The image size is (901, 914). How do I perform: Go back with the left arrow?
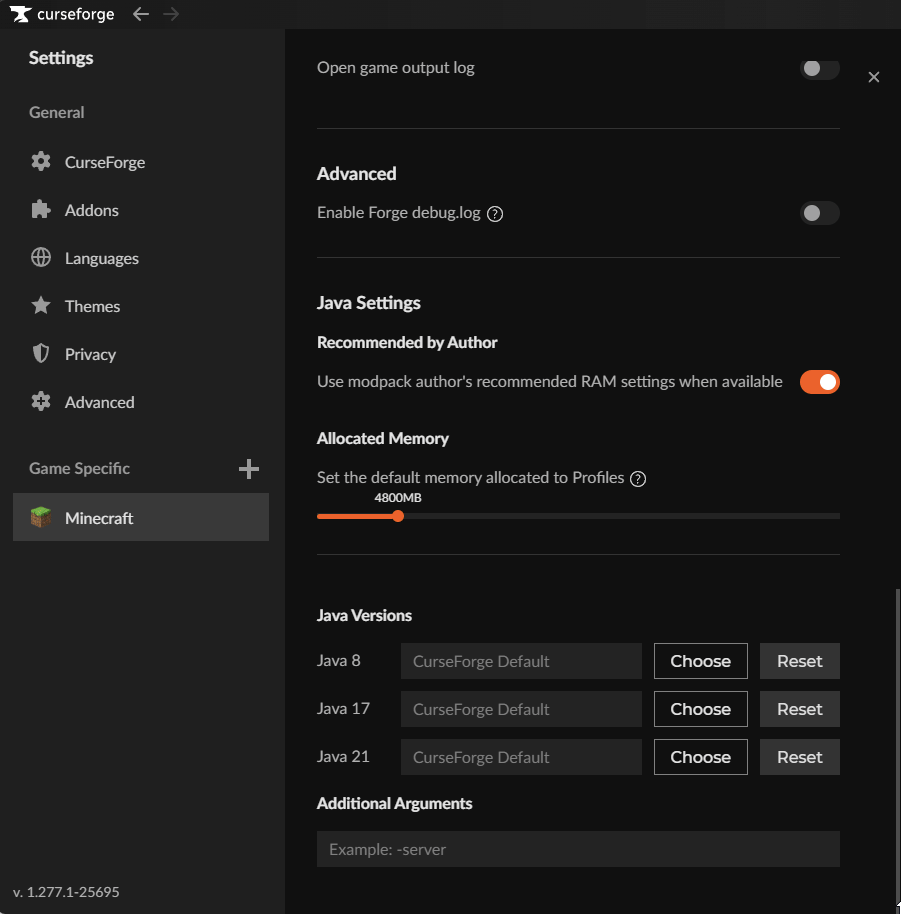coord(140,13)
